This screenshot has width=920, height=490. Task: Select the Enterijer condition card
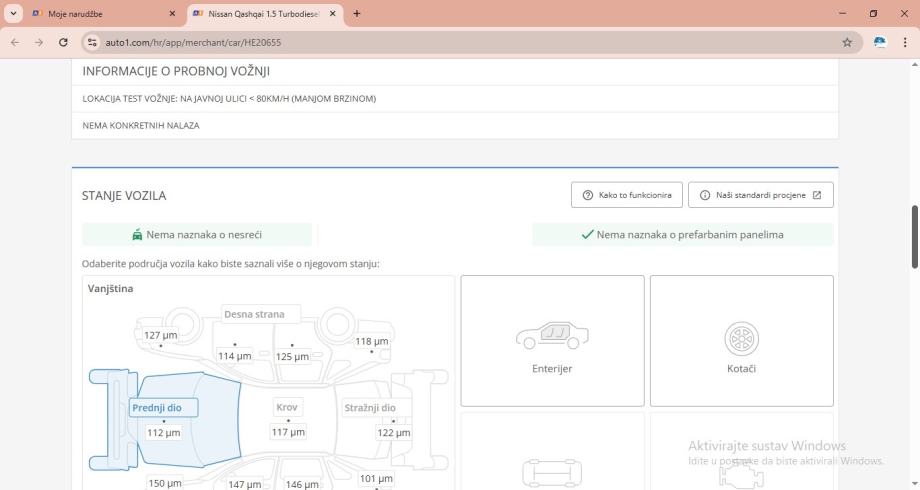[552, 341]
